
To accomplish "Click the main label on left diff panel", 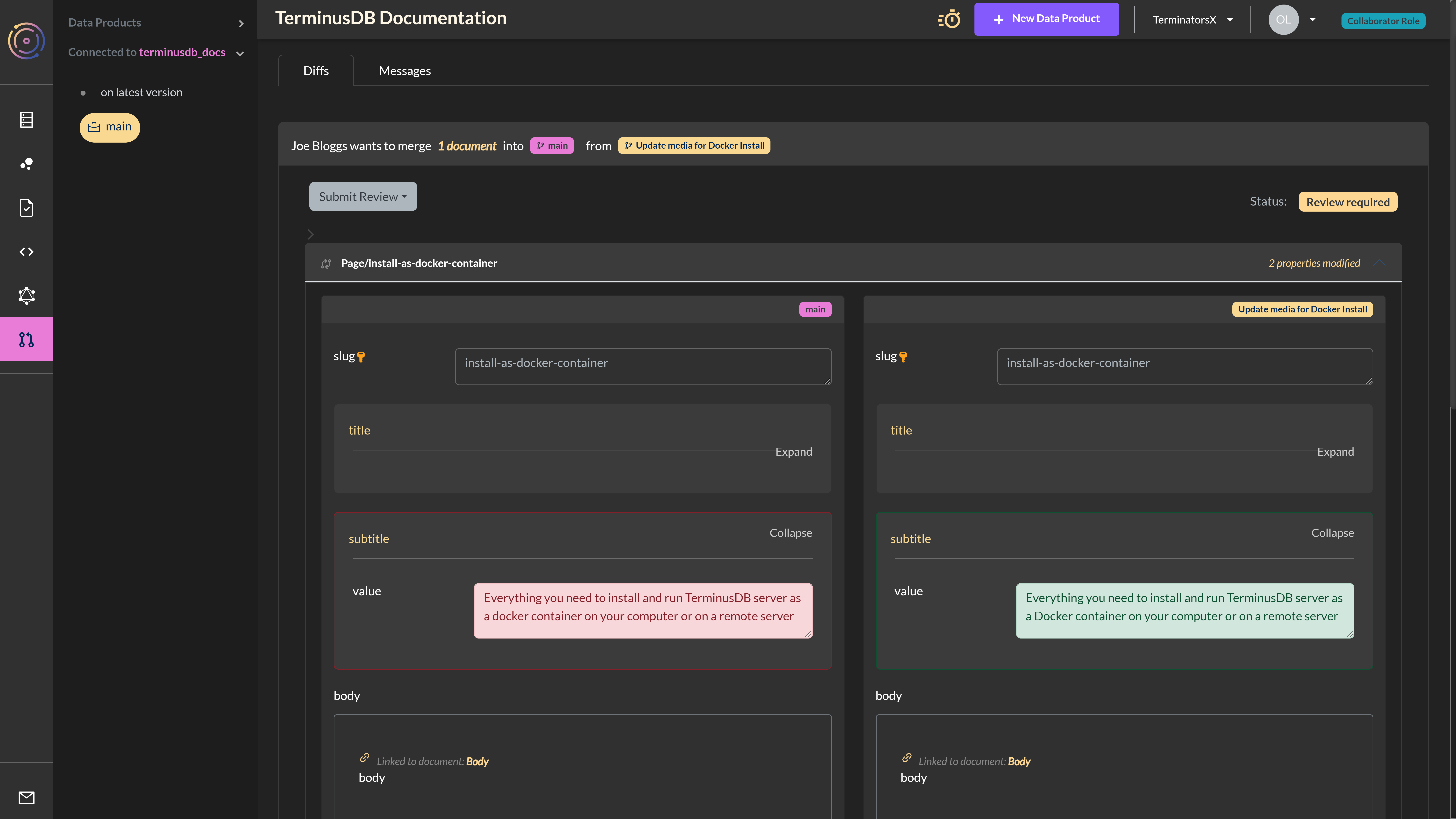I will [x=815, y=309].
